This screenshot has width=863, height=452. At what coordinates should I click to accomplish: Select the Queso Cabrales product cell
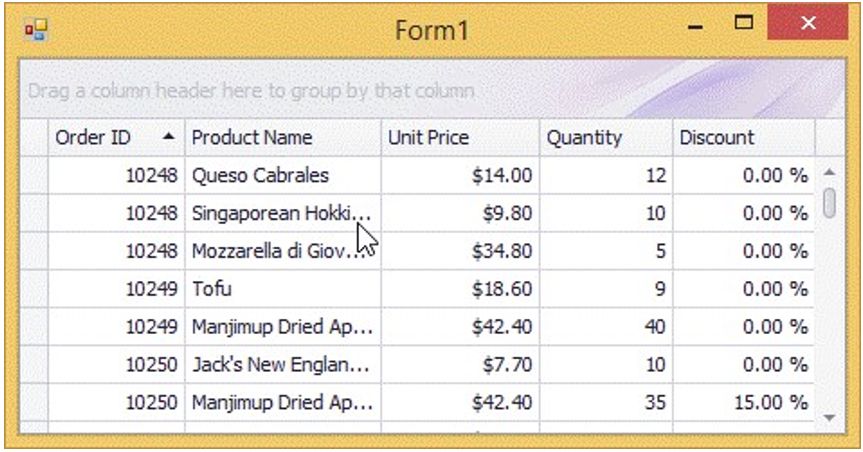click(x=283, y=176)
